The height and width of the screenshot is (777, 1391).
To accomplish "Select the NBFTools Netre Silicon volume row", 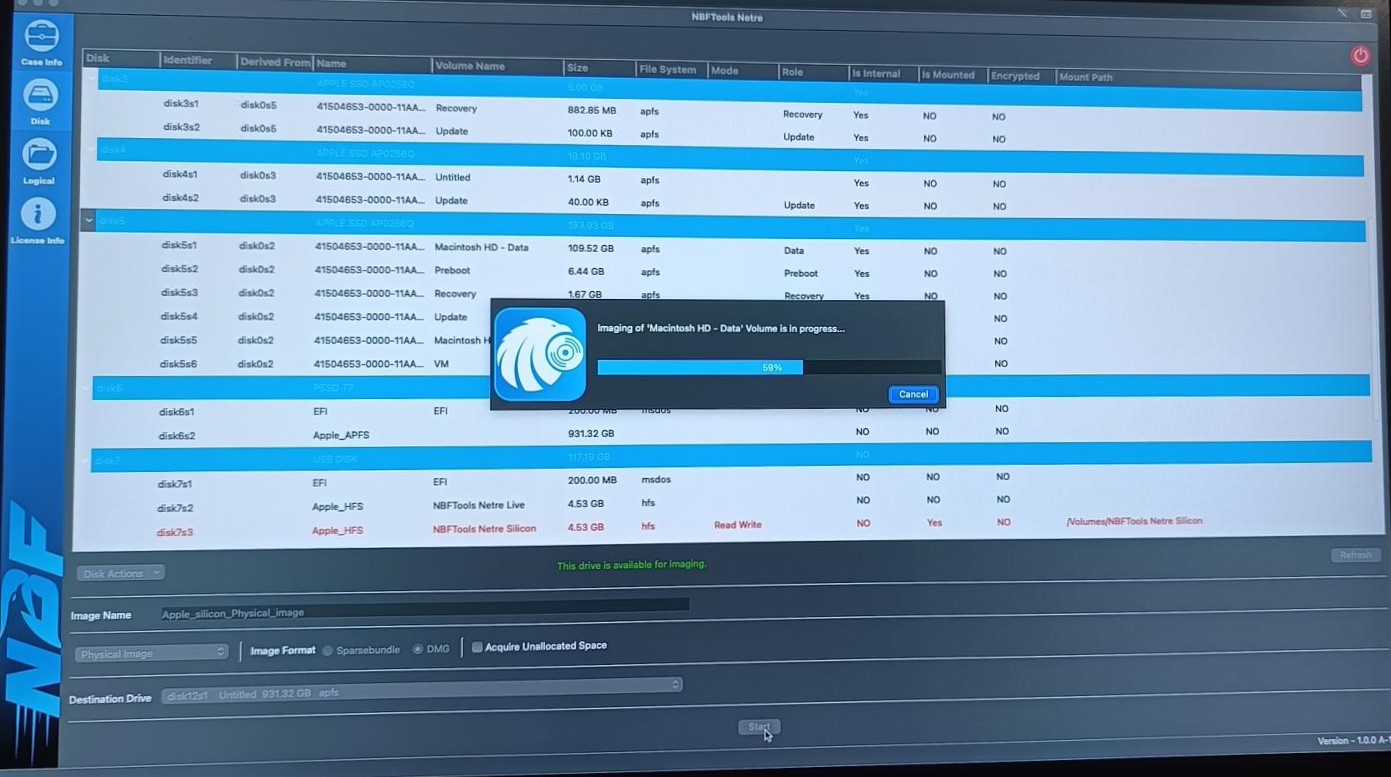I will pyautogui.click(x=730, y=528).
